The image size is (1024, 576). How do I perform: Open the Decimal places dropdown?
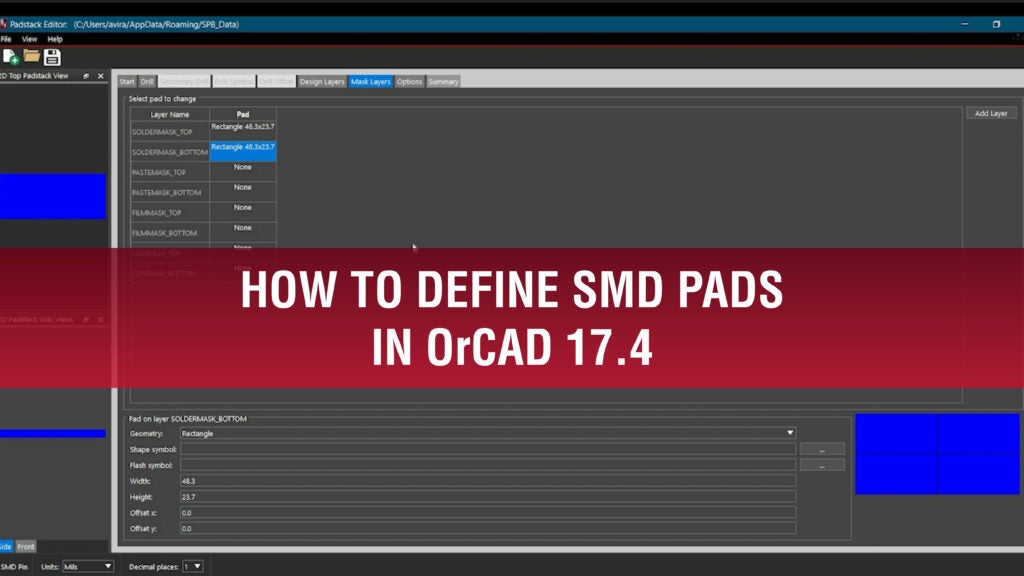(x=195, y=565)
